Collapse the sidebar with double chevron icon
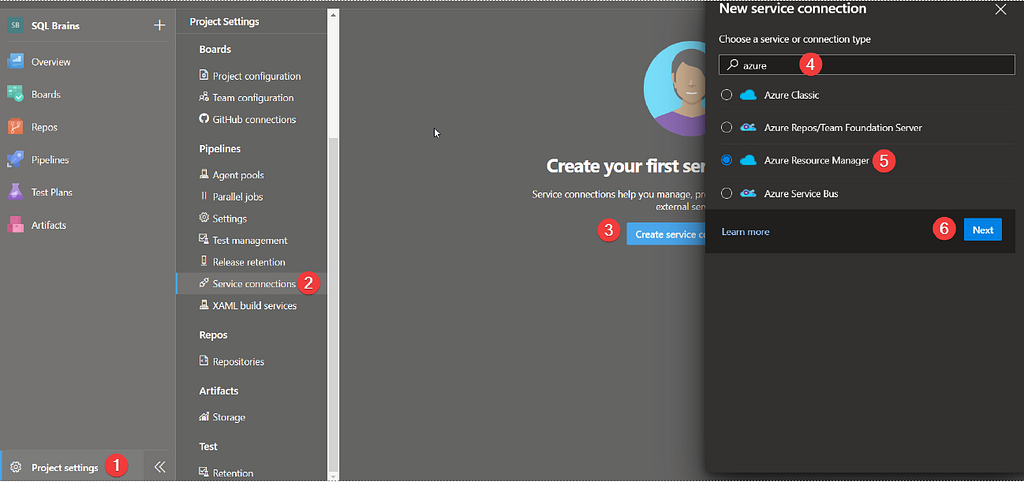 (159, 467)
